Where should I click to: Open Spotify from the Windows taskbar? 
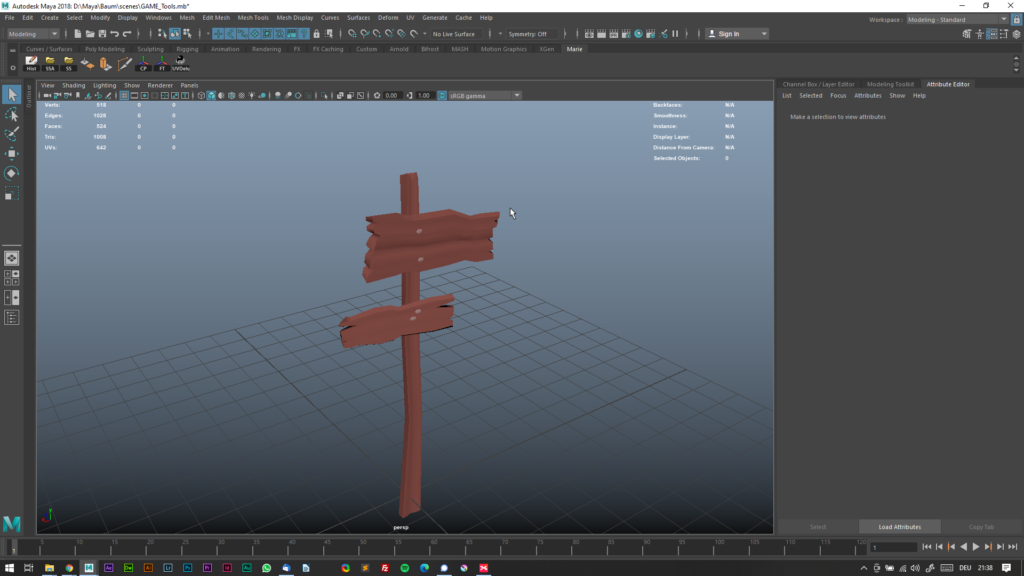[x=404, y=568]
